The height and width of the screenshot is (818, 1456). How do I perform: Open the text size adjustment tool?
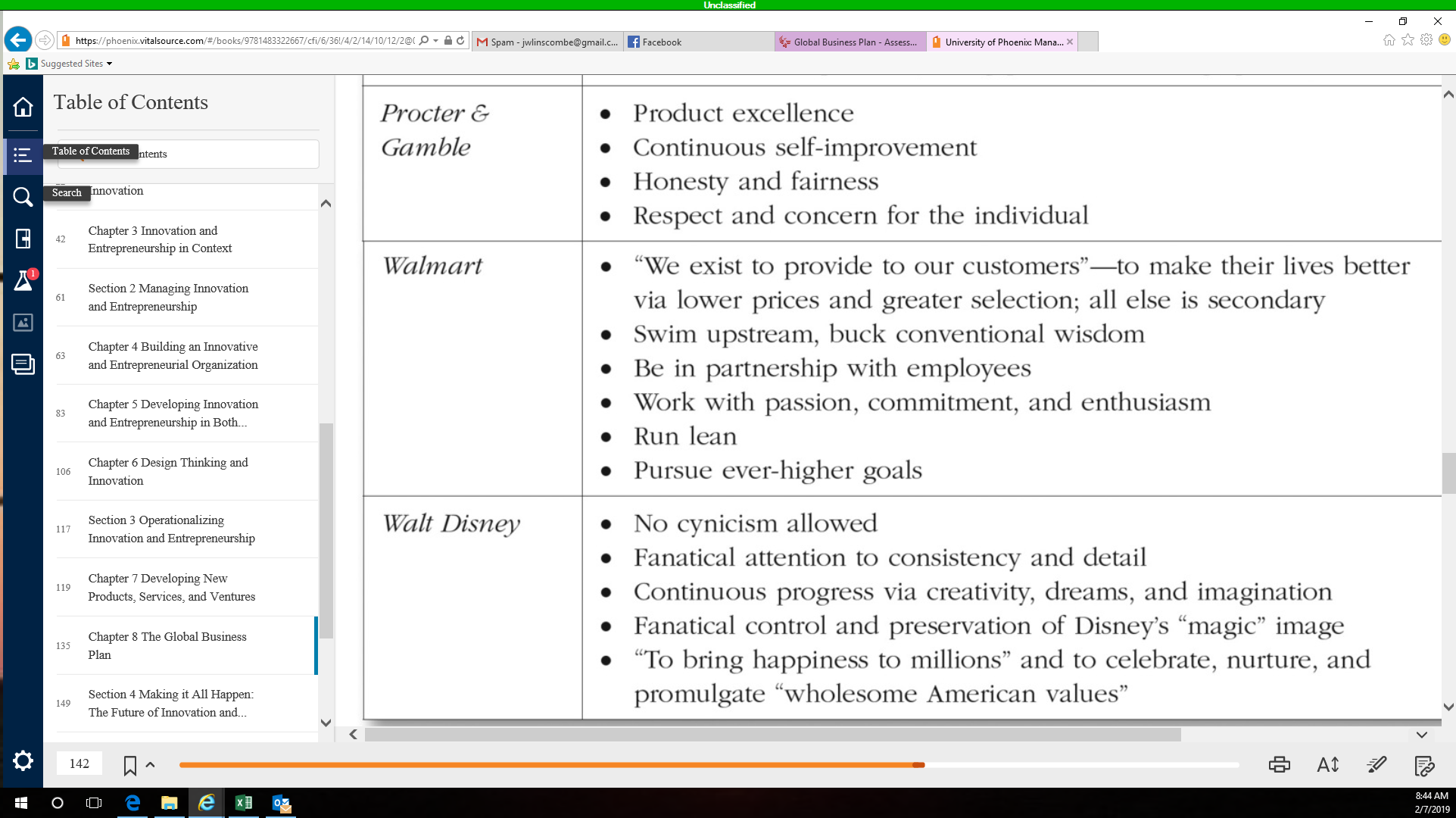pyautogui.click(x=1328, y=765)
